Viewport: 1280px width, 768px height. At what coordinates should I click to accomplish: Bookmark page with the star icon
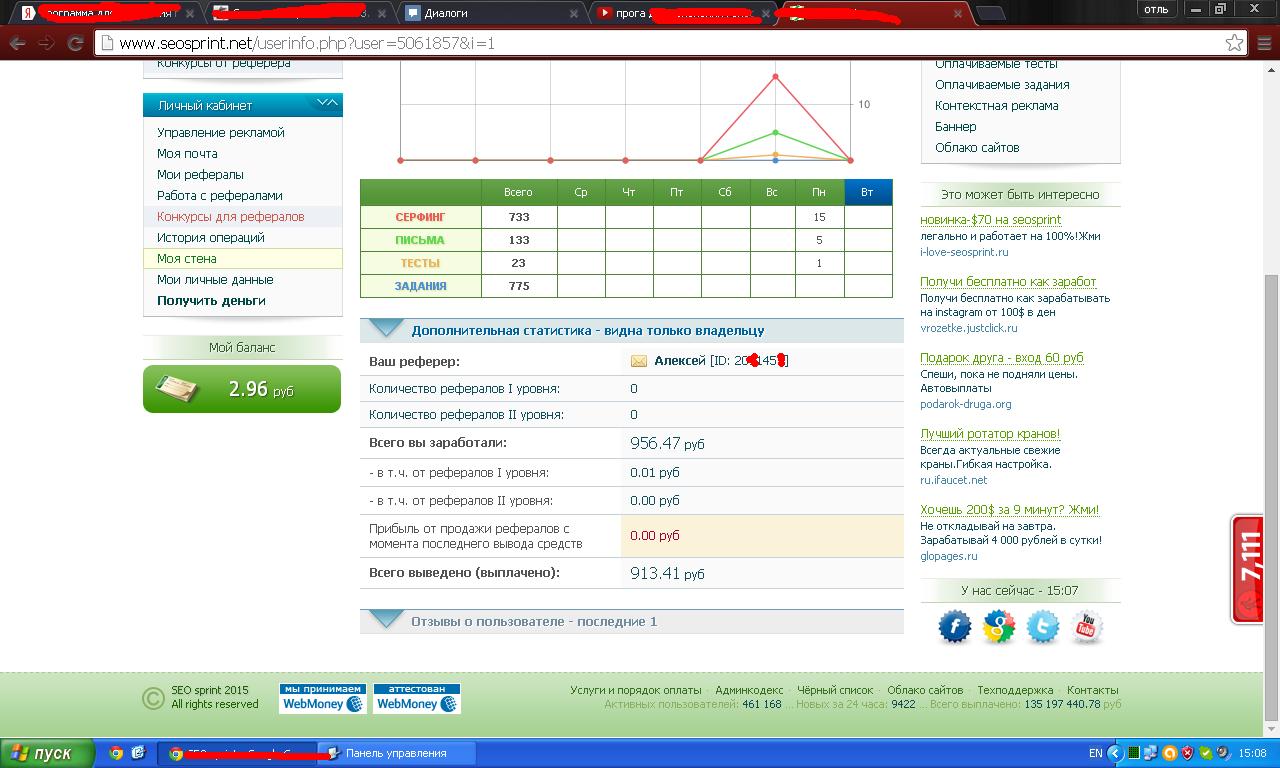pyautogui.click(x=1234, y=43)
